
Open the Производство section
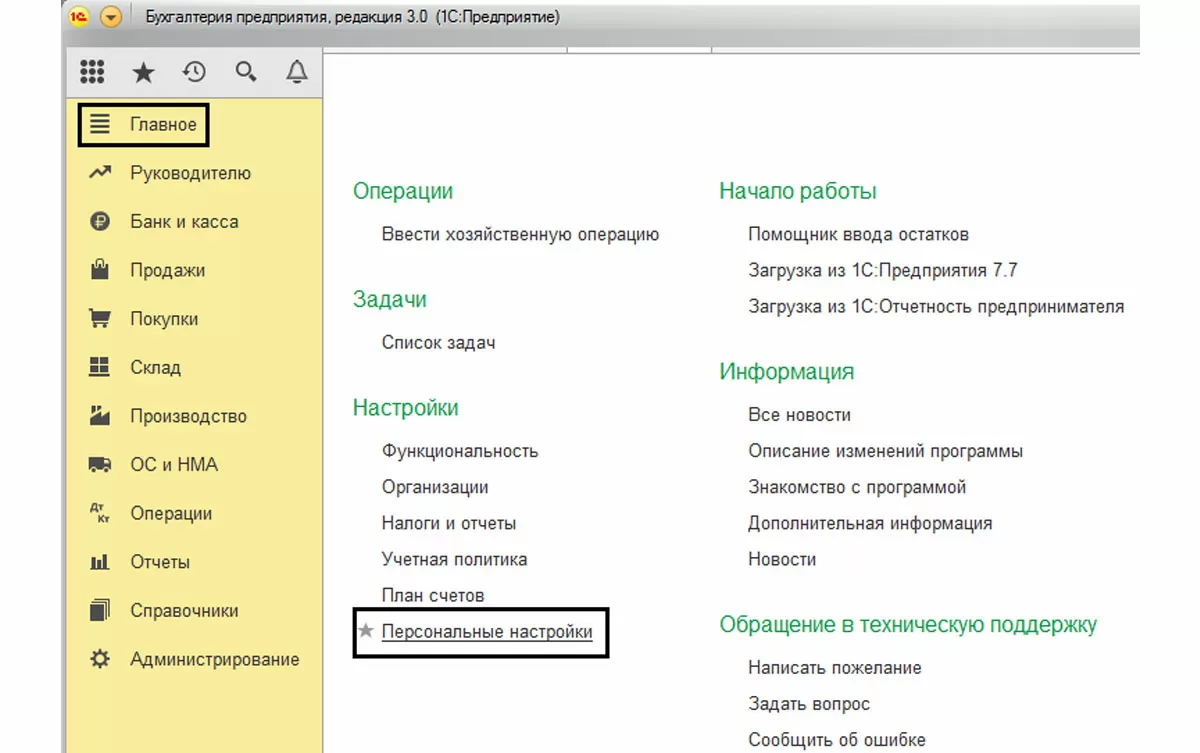[188, 416]
